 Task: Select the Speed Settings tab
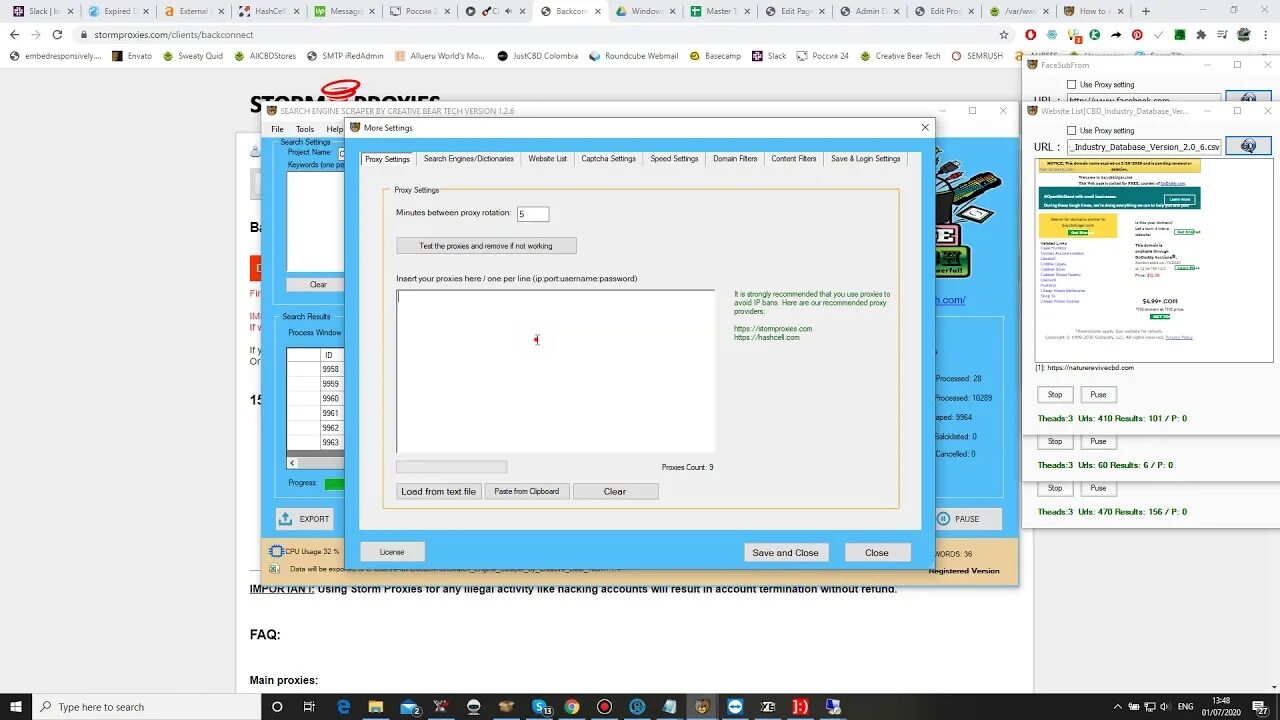coord(674,159)
